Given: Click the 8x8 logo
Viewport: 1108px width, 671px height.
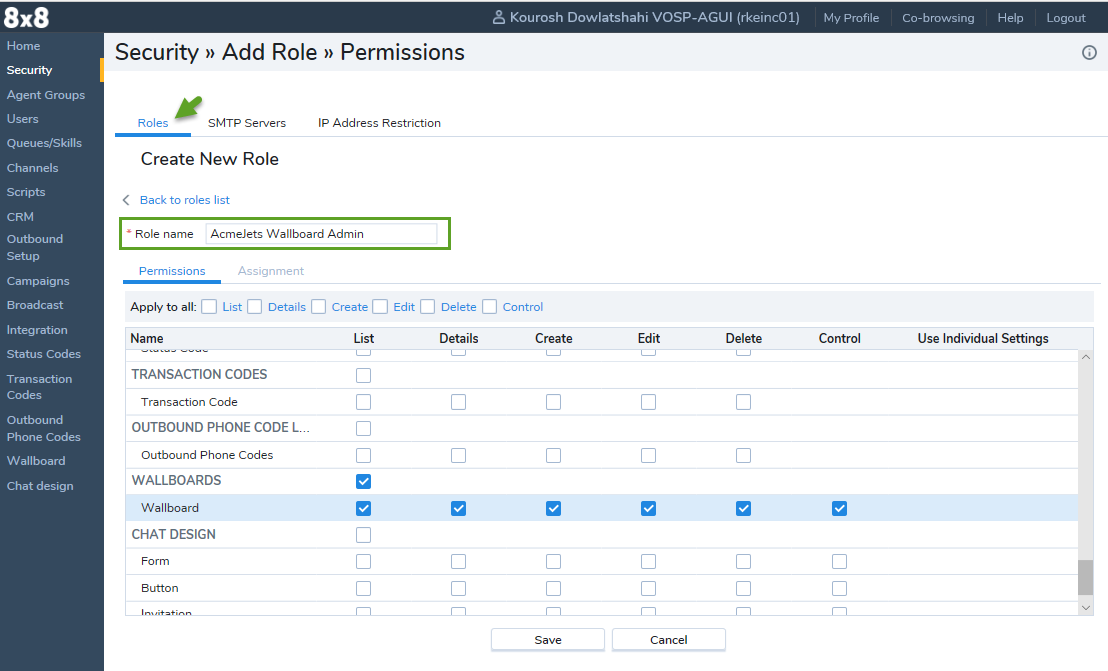Looking at the screenshot, I should coord(26,17).
